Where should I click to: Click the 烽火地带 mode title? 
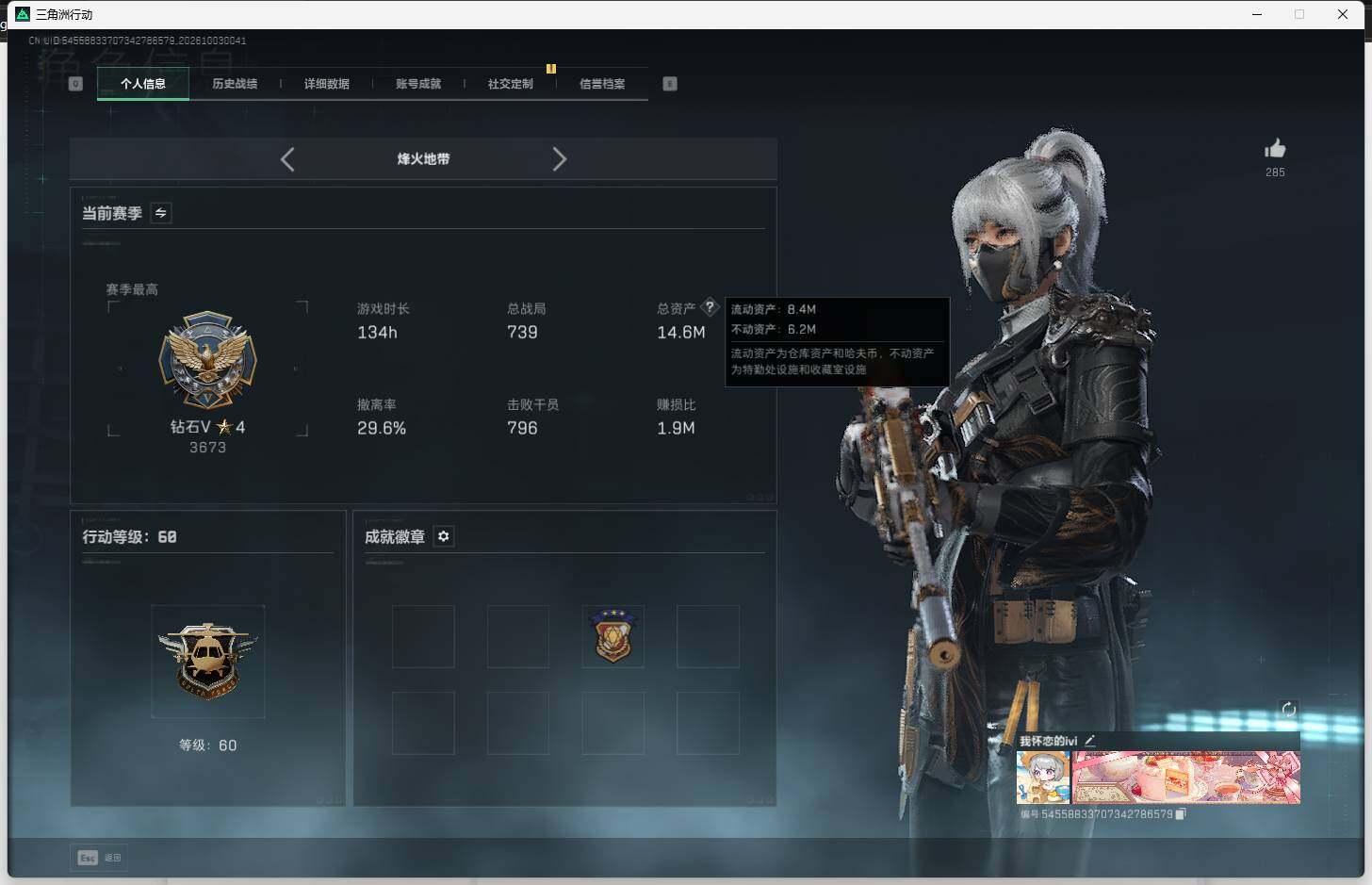click(423, 159)
